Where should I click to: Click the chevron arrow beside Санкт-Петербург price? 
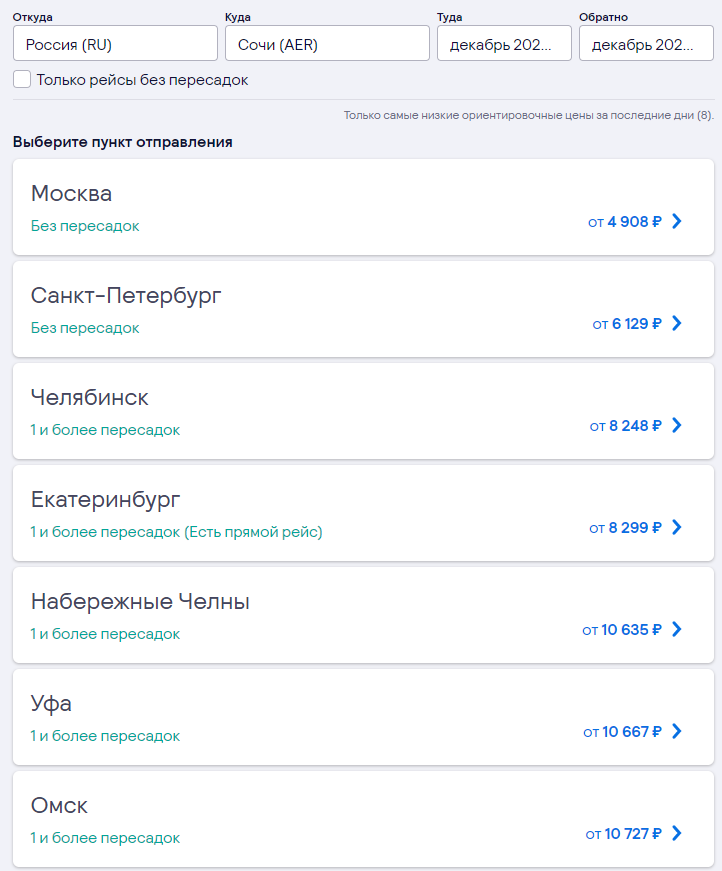(x=676, y=323)
